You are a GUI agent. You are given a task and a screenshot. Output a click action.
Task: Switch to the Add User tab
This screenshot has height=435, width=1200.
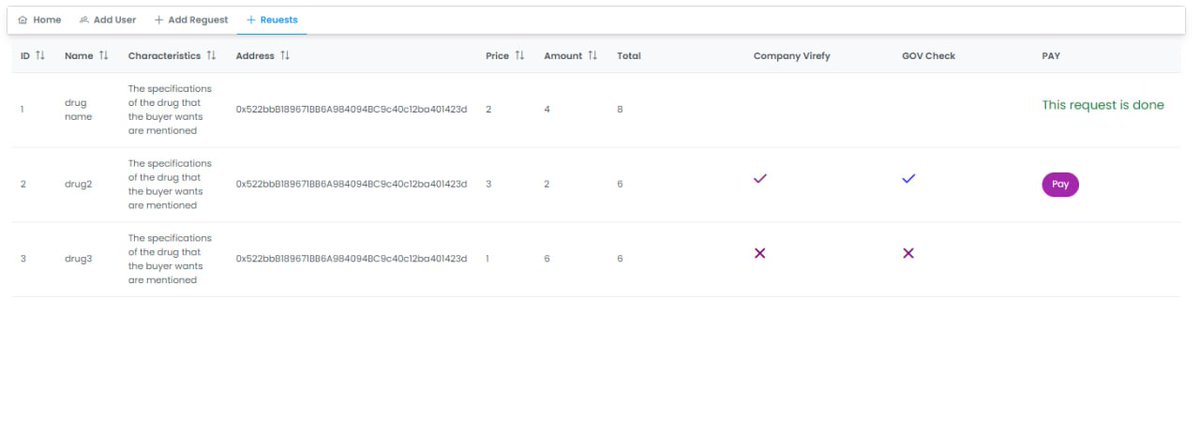click(107, 20)
